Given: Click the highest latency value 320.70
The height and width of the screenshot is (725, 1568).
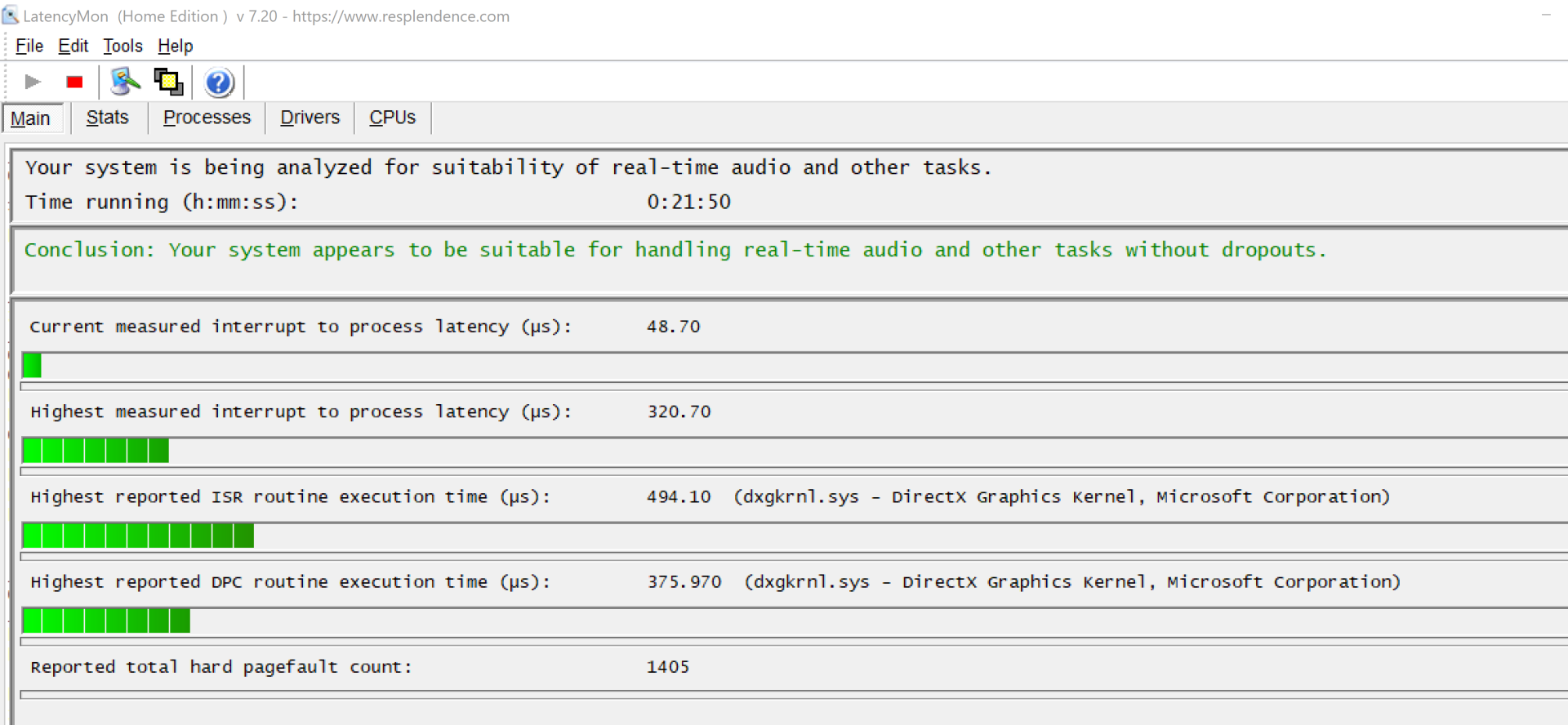Looking at the screenshot, I should (679, 411).
